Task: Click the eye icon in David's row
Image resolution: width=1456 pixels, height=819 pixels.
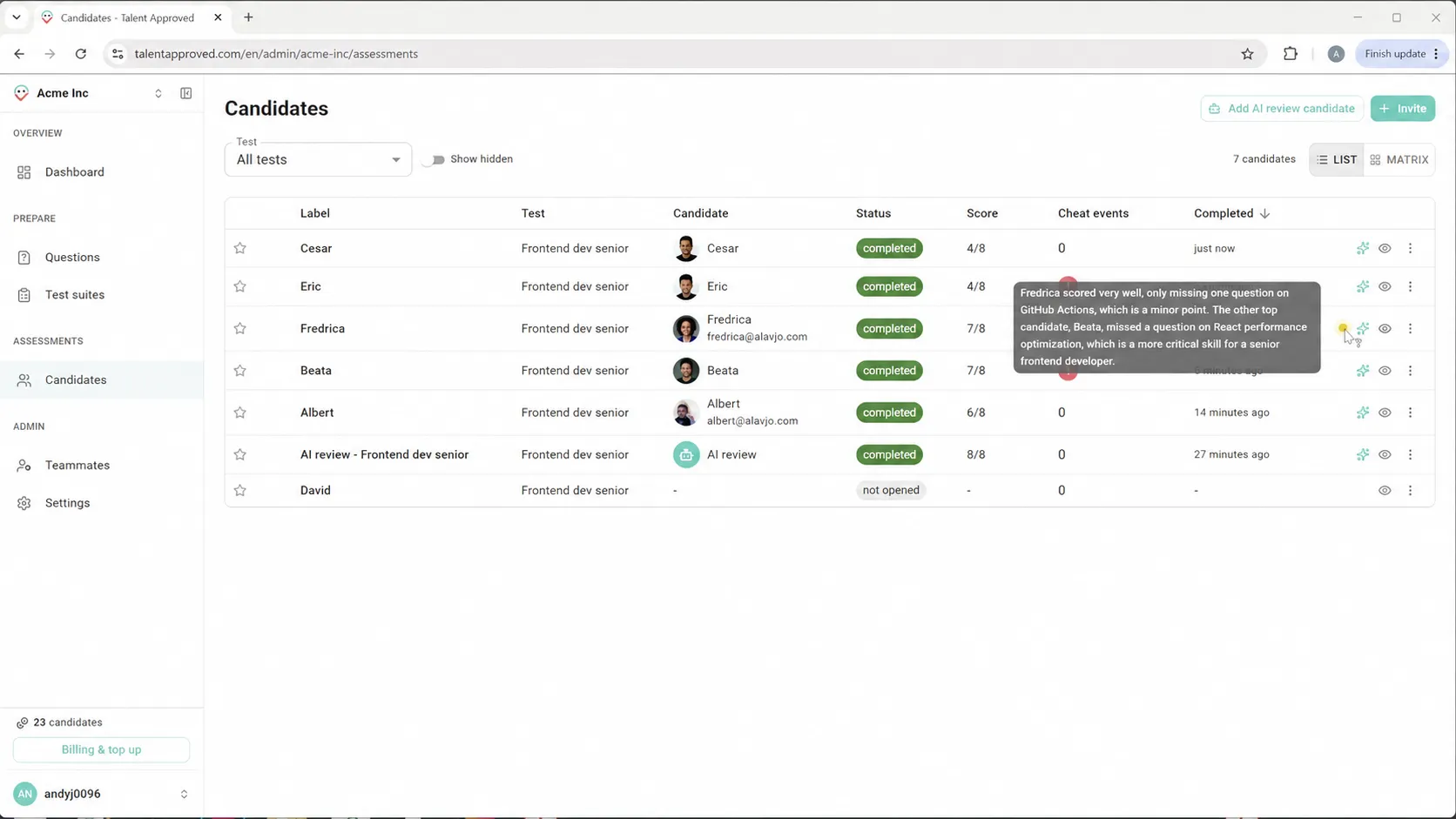Action: (x=1385, y=490)
